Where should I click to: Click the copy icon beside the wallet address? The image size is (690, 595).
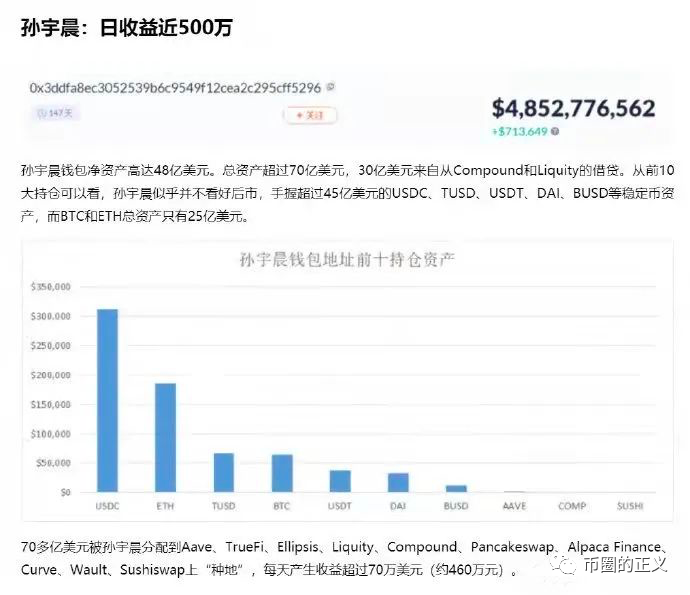point(330,87)
